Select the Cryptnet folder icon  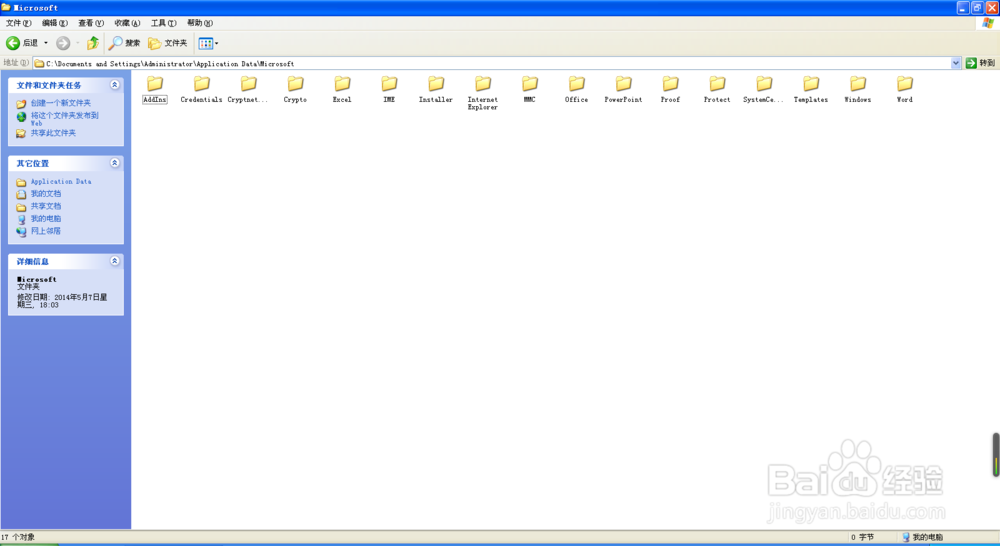tap(249, 84)
